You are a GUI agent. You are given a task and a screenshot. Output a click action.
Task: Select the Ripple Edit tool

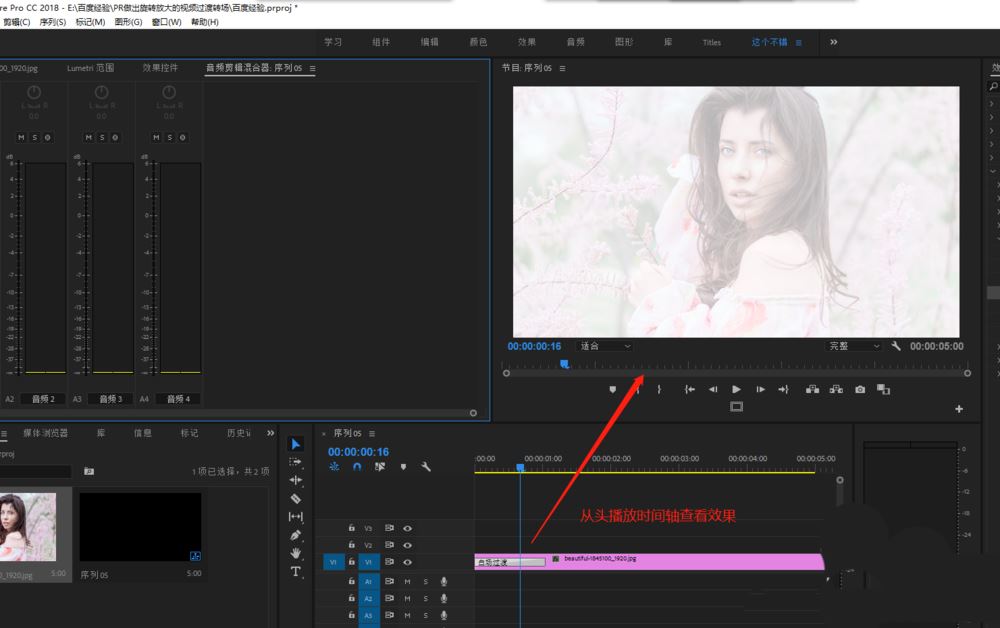[295, 480]
